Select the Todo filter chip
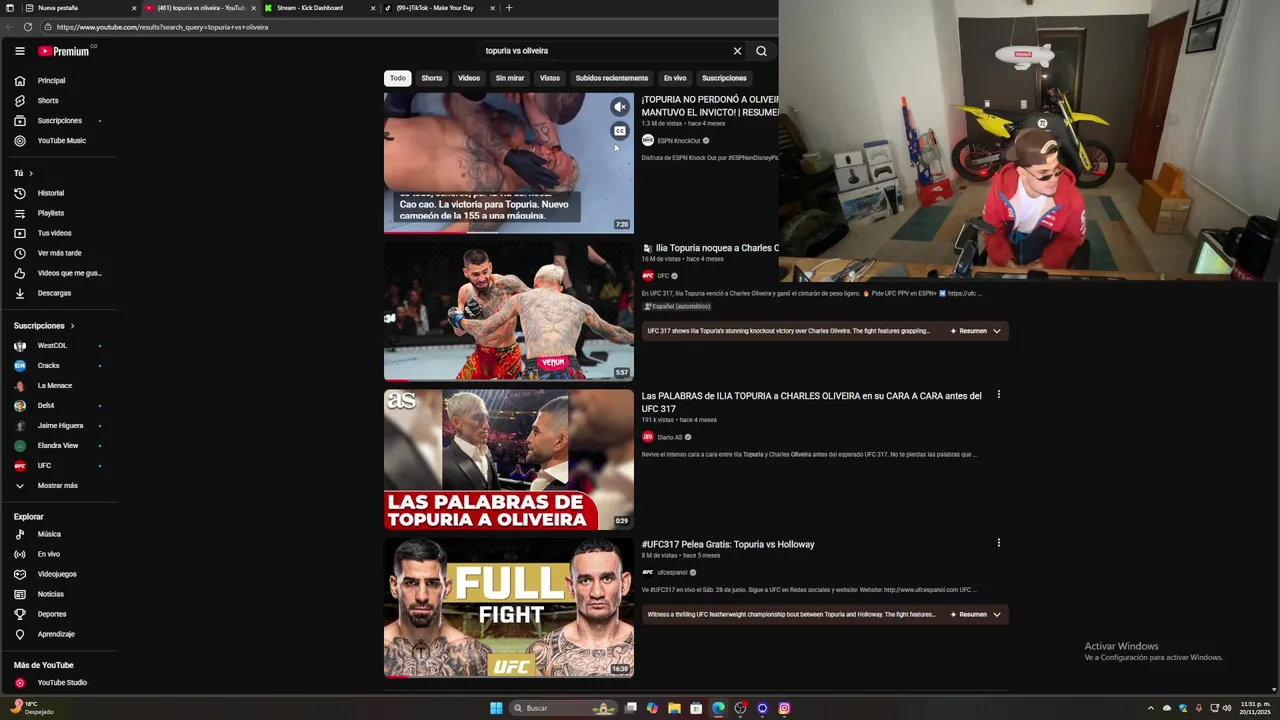The height and width of the screenshot is (720, 1280). pos(398,78)
